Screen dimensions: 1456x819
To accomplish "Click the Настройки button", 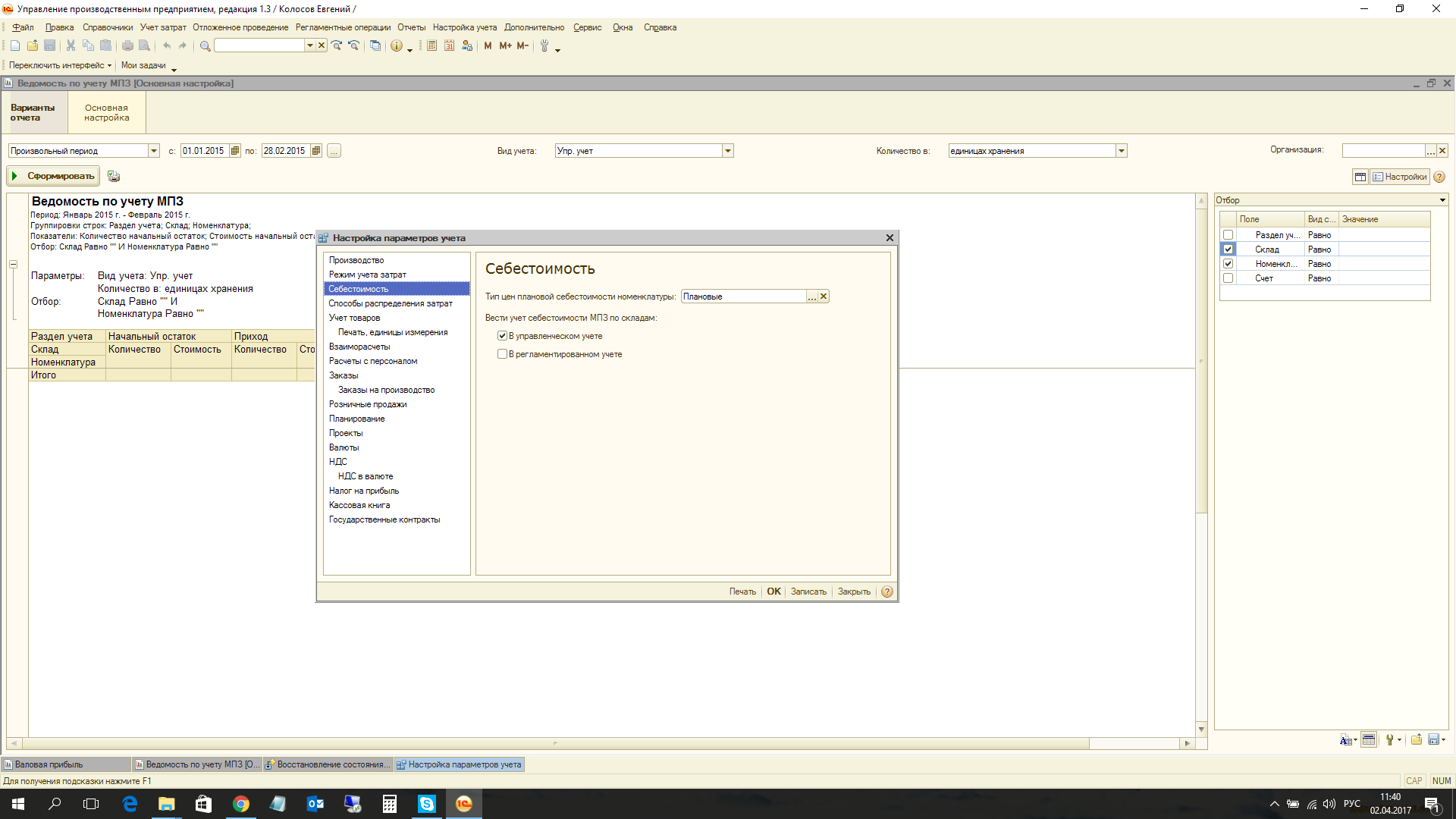I will click(1400, 177).
